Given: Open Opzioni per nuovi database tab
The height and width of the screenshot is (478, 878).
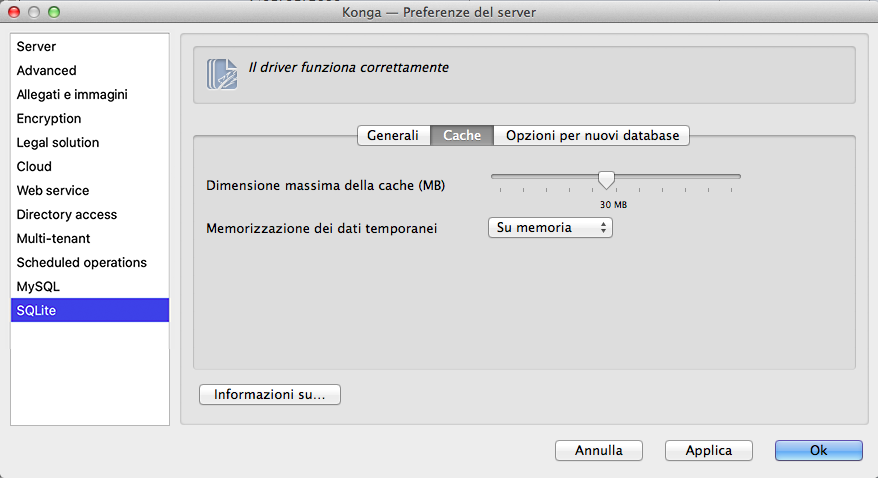Looking at the screenshot, I should [x=592, y=135].
